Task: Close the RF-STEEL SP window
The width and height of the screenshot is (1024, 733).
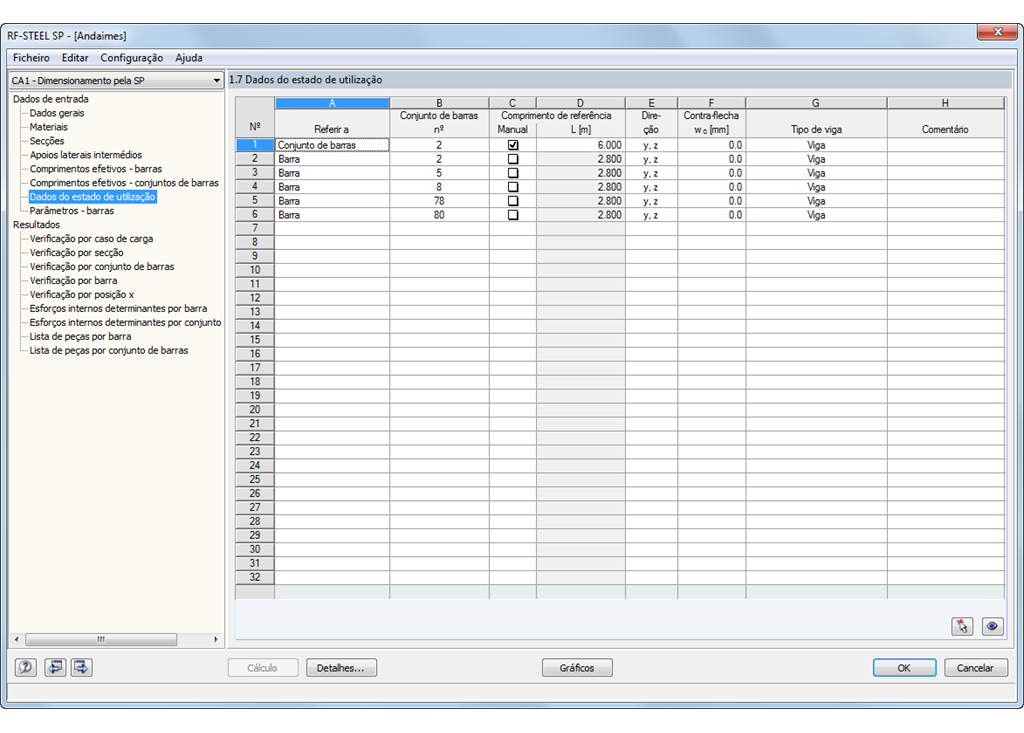Action: coord(997,31)
